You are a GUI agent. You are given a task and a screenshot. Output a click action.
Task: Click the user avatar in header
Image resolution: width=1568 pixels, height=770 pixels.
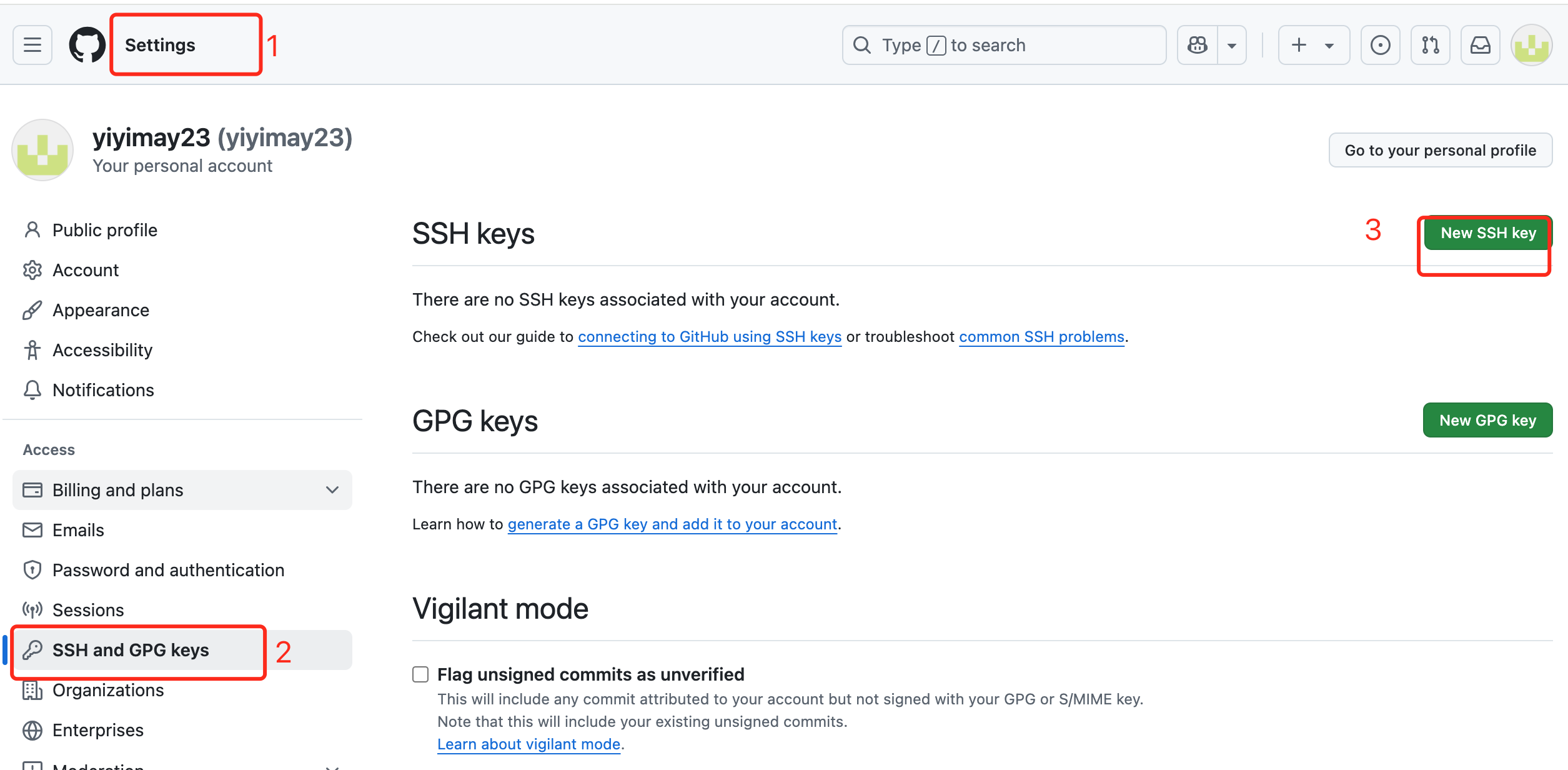click(x=1531, y=45)
